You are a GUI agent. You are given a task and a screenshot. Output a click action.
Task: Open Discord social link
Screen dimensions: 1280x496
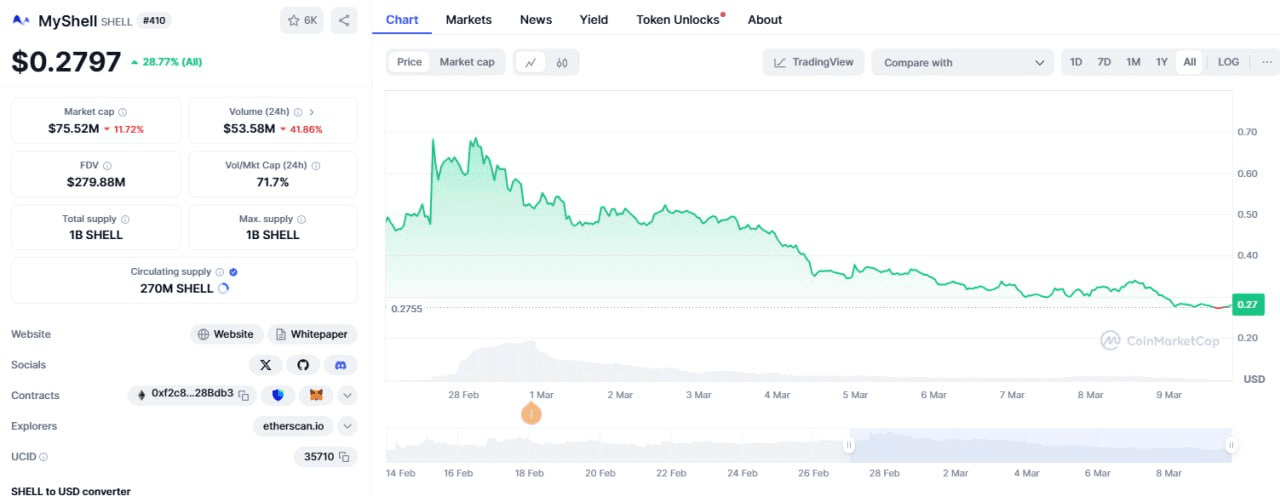click(x=341, y=365)
